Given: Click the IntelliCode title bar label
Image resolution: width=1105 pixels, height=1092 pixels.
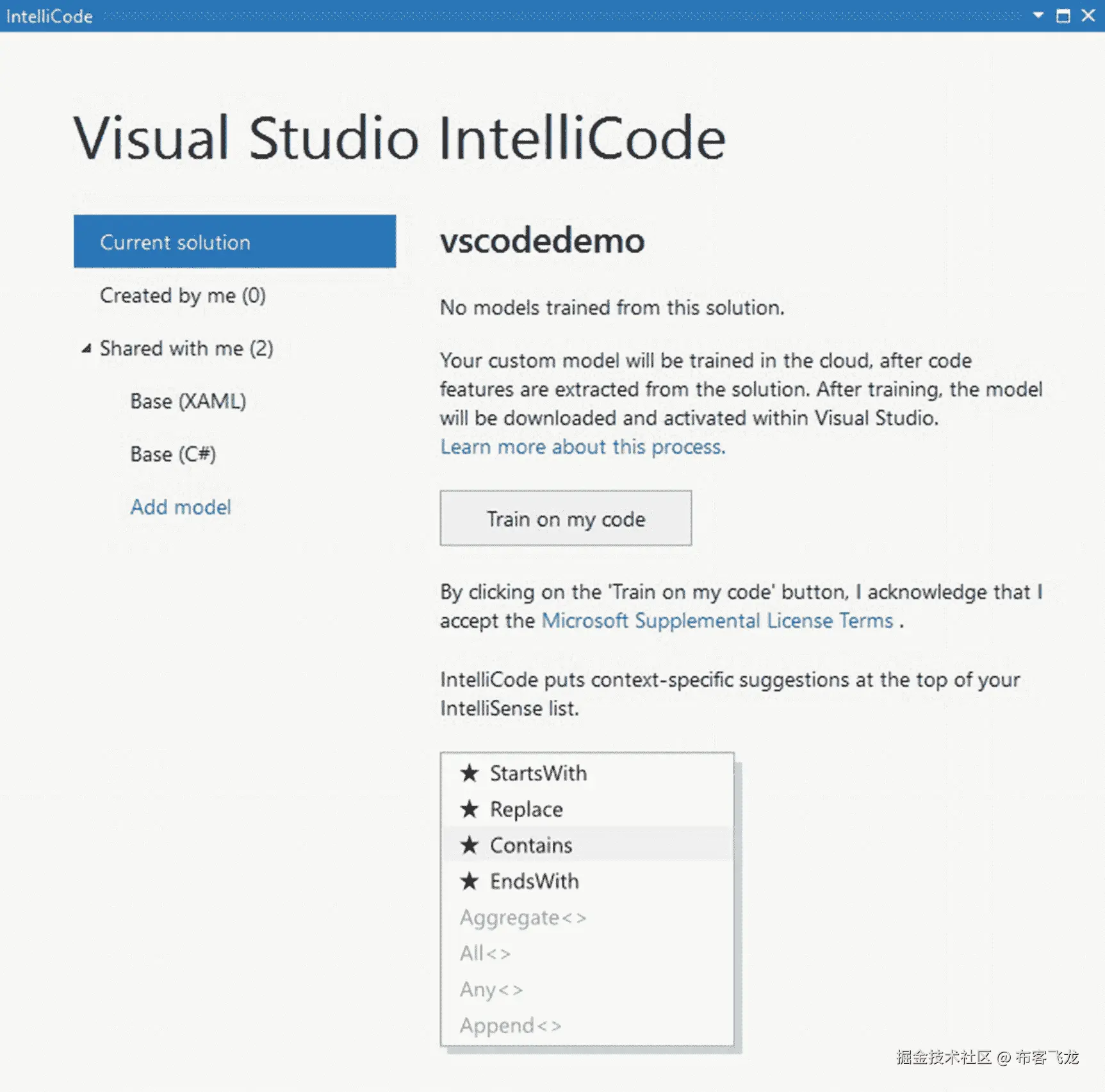Looking at the screenshot, I should pos(49,16).
